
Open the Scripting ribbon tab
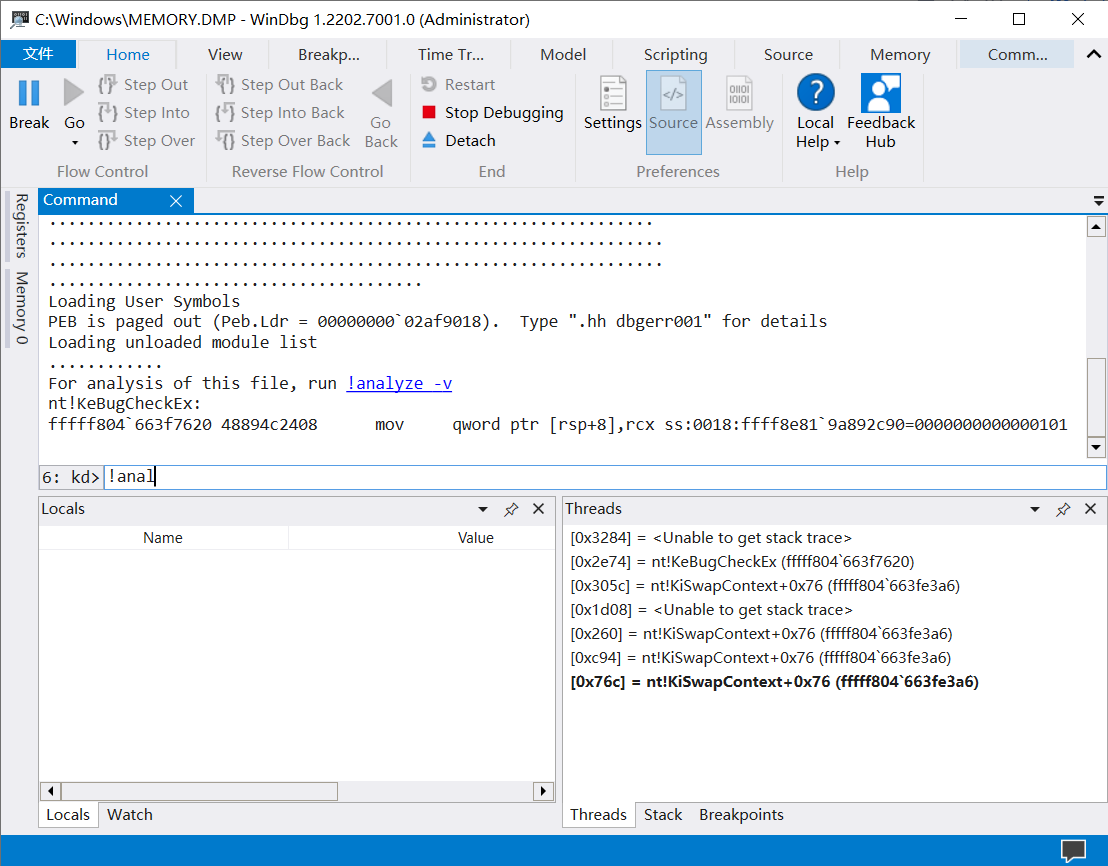coord(675,54)
